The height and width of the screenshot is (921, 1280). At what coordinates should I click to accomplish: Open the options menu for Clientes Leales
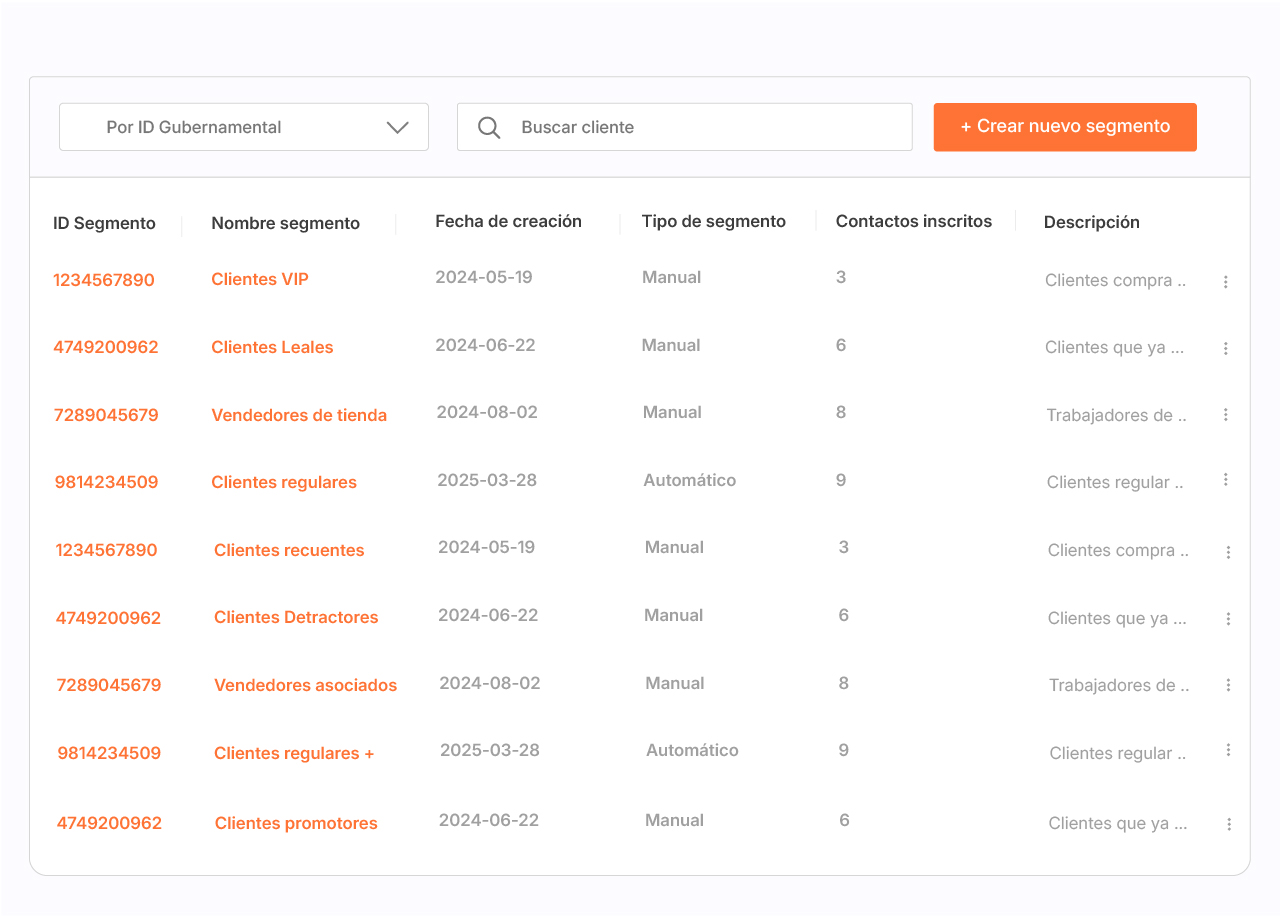[1225, 349]
